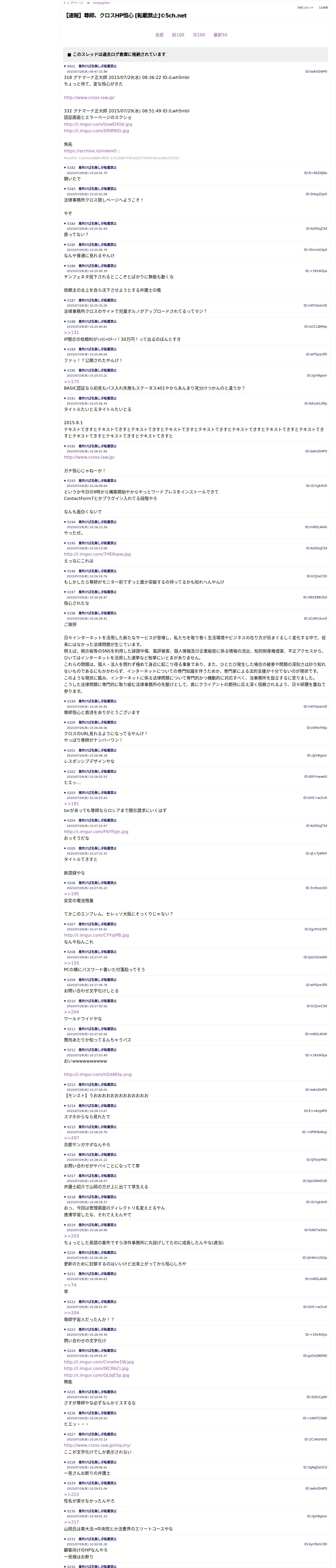Open imgur link SR9f9tD.jpg
336x1568 pixels.
pyautogui.click(x=96, y=131)
